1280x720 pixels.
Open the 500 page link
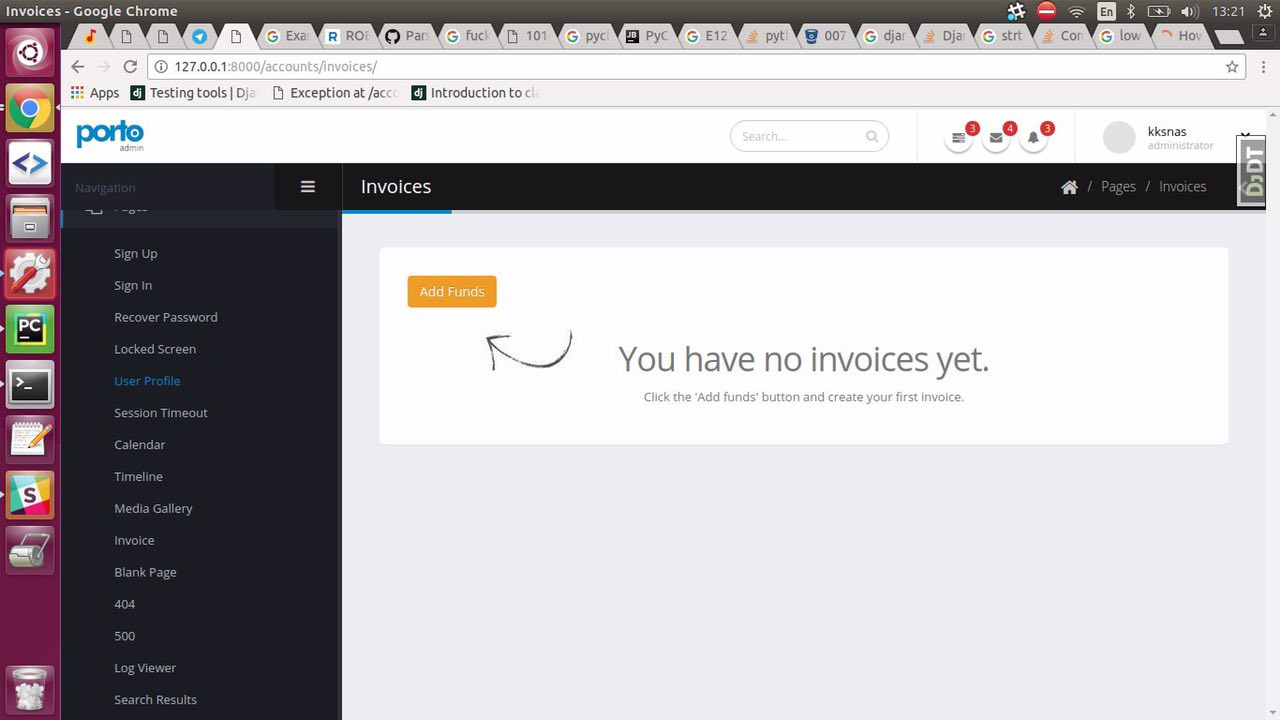(125, 637)
